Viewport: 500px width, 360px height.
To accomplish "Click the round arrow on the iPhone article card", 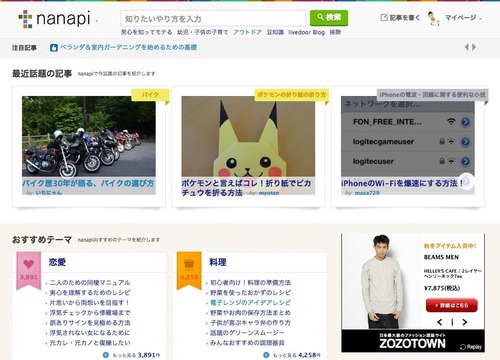I will pos(466,181).
